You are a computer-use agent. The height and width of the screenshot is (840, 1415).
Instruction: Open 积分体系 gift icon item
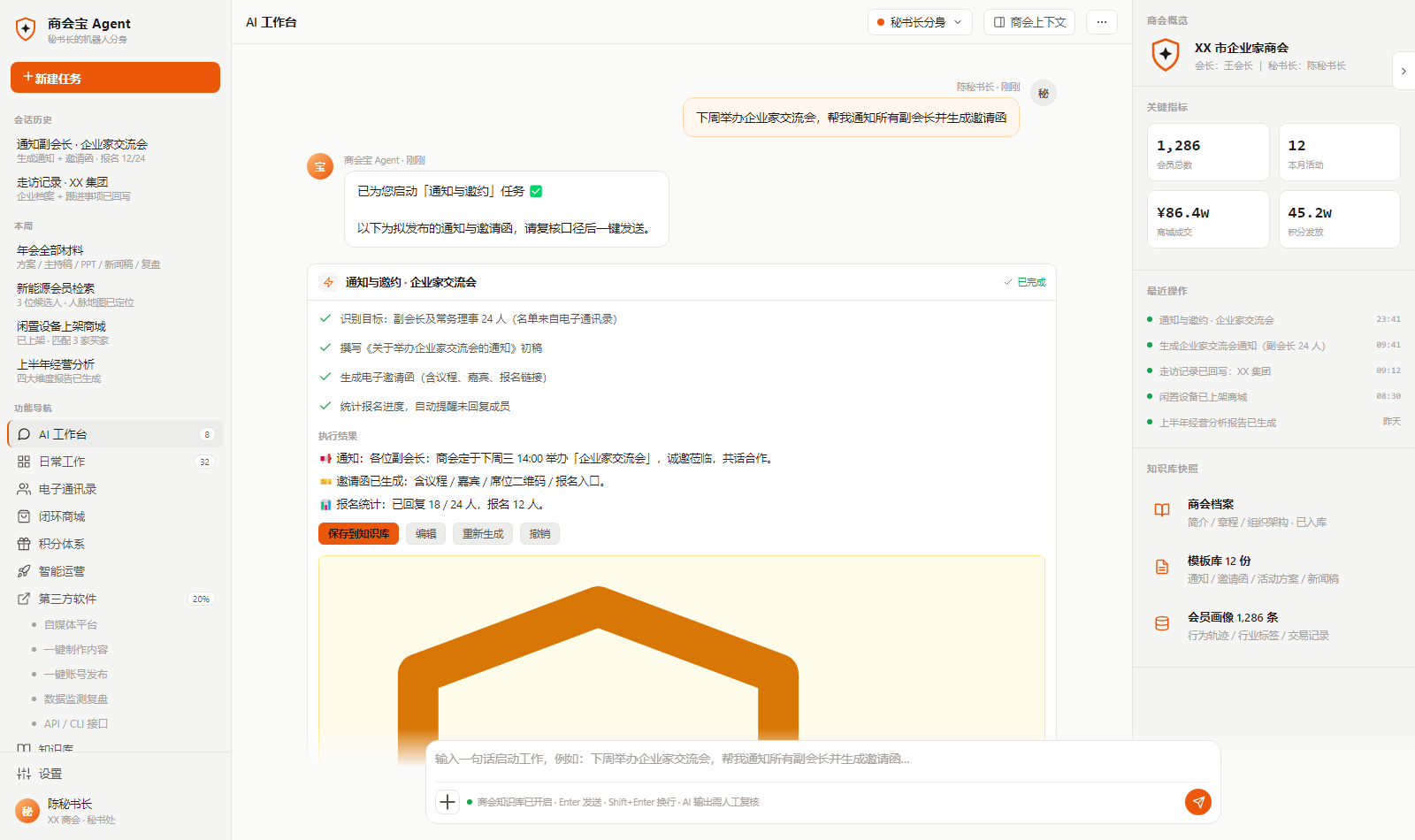(x=24, y=544)
